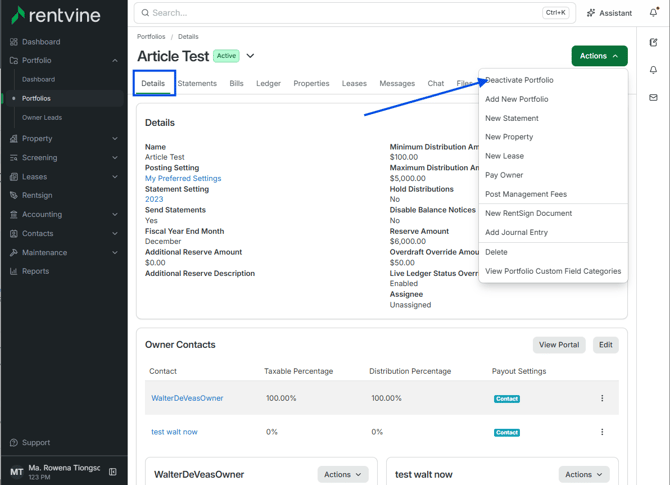Open row menu for test walt now contact

pyautogui.click(x=602, y=432)
